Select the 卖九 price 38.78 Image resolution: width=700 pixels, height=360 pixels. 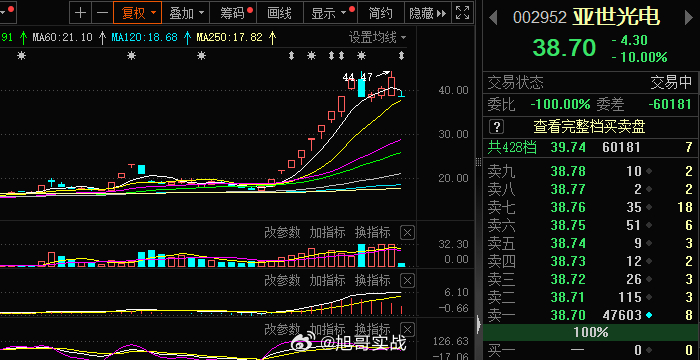pyautogui.click(x=568, y=171)
